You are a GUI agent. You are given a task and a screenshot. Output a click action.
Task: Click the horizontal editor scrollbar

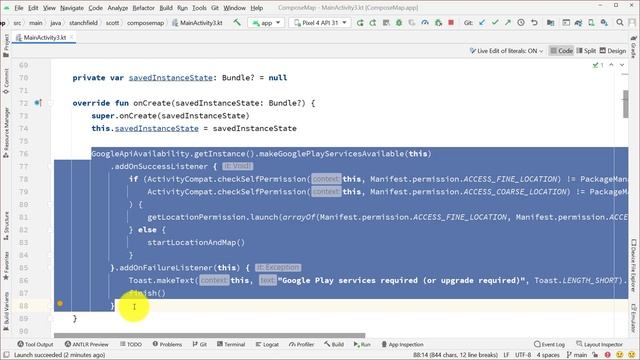pos(209,336)
